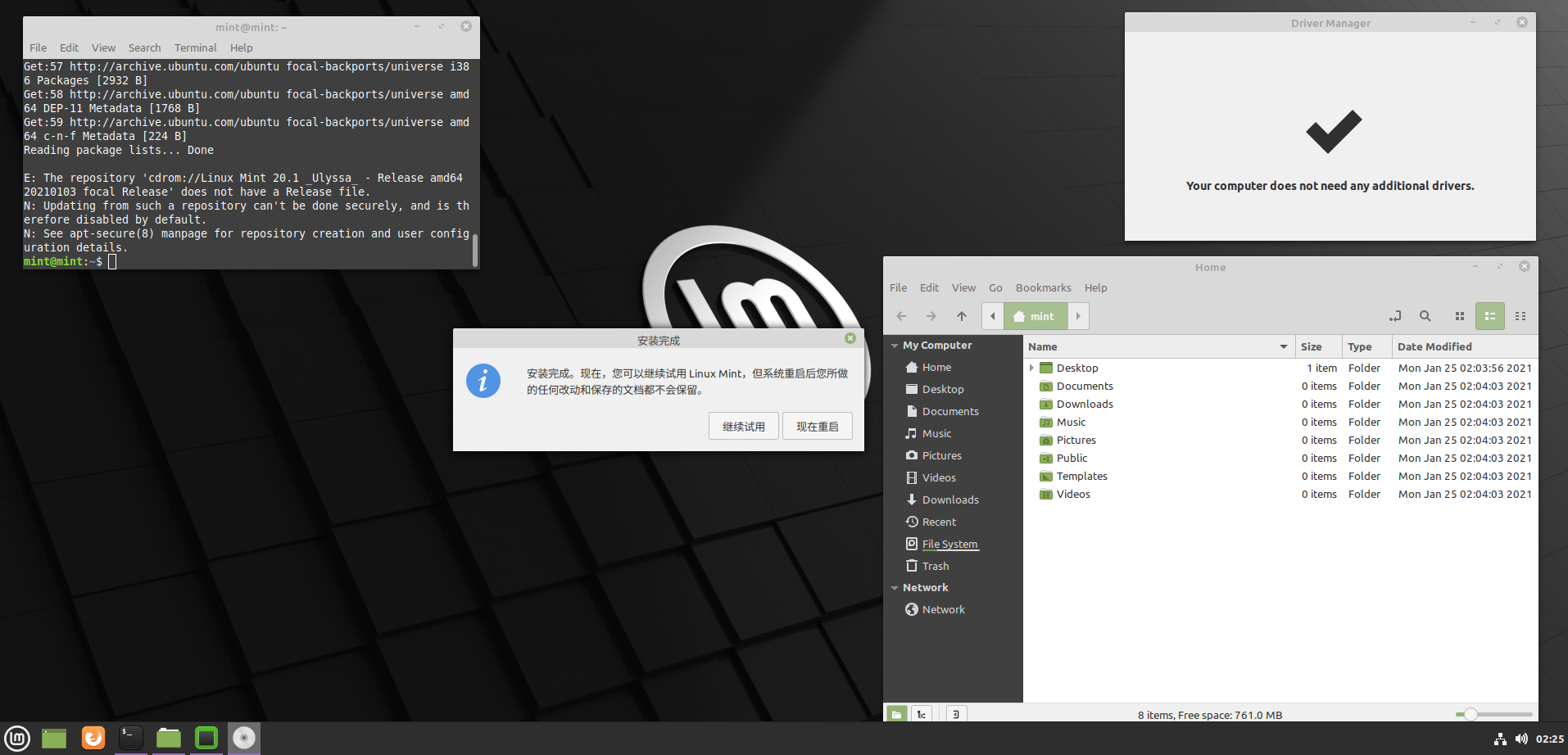Switch to icon view in file manager

point(1459,316)
